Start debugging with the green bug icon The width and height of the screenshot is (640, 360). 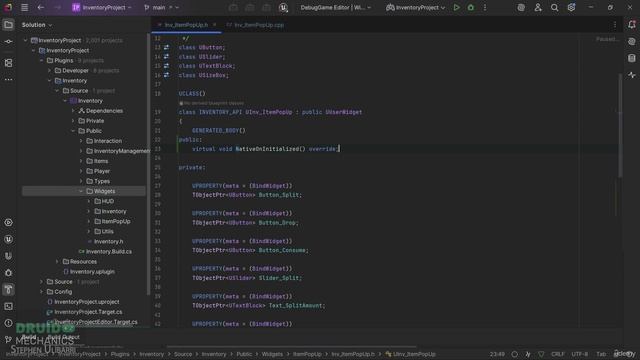[471, 7]
